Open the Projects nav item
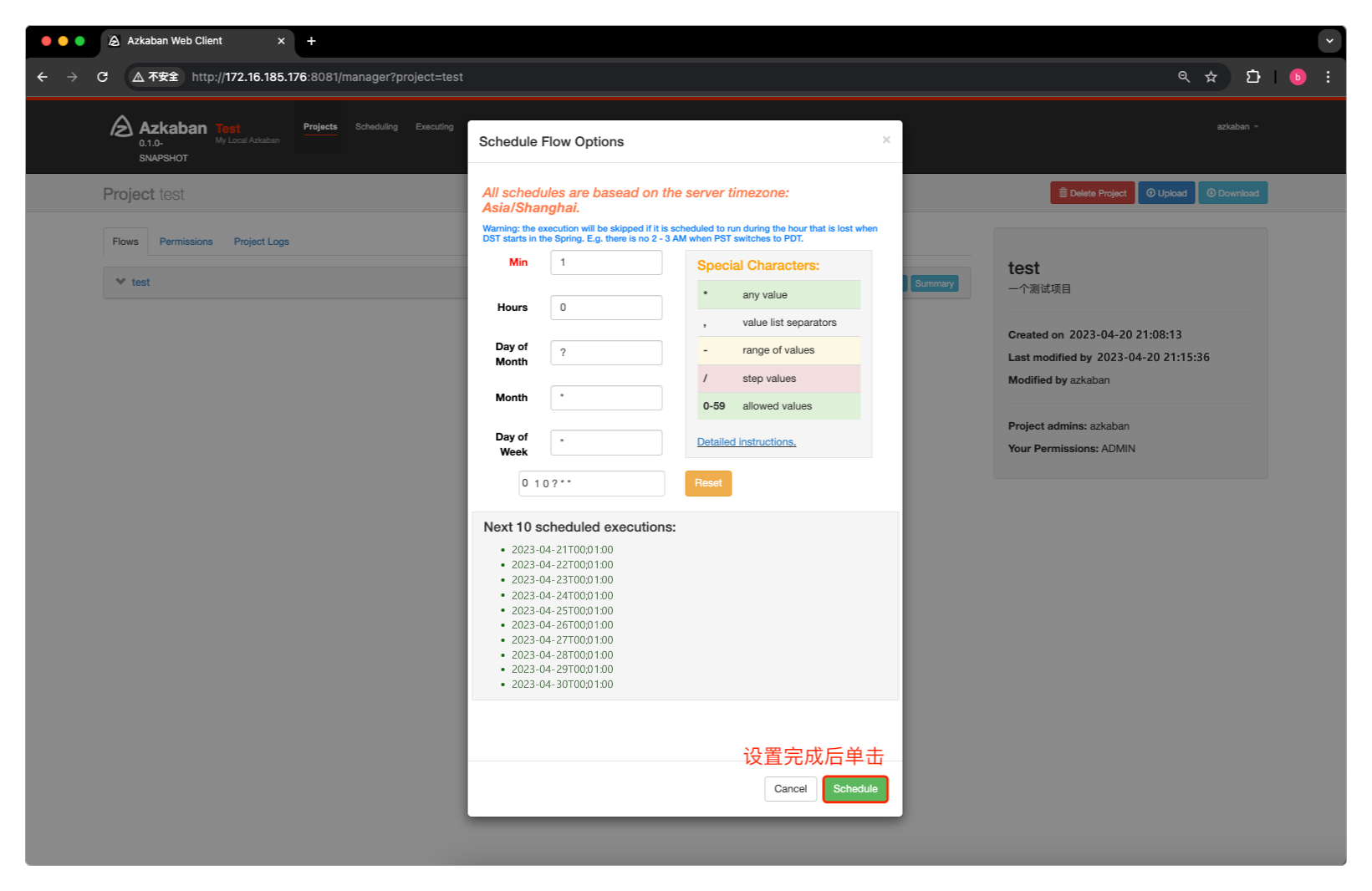This screenshot has height=891, width=1372. point(320,127)
